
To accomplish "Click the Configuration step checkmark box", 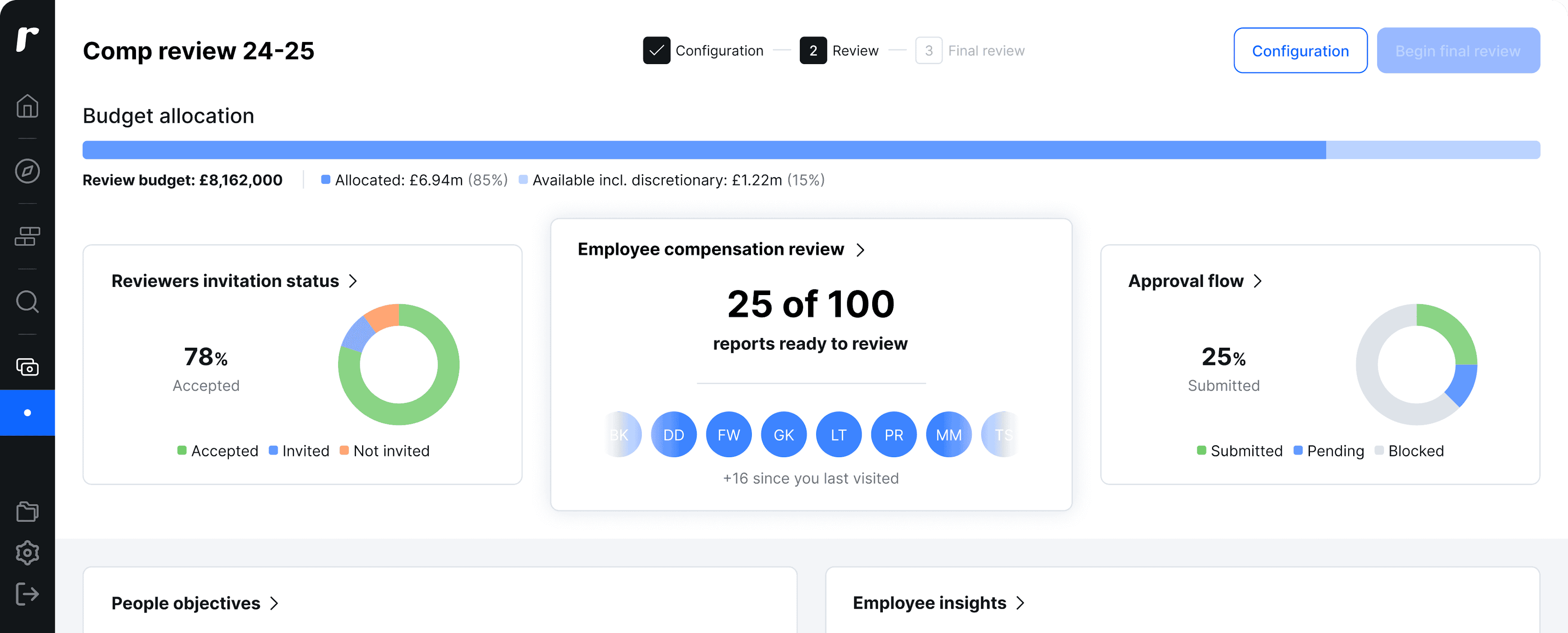I will pos(656,51).
